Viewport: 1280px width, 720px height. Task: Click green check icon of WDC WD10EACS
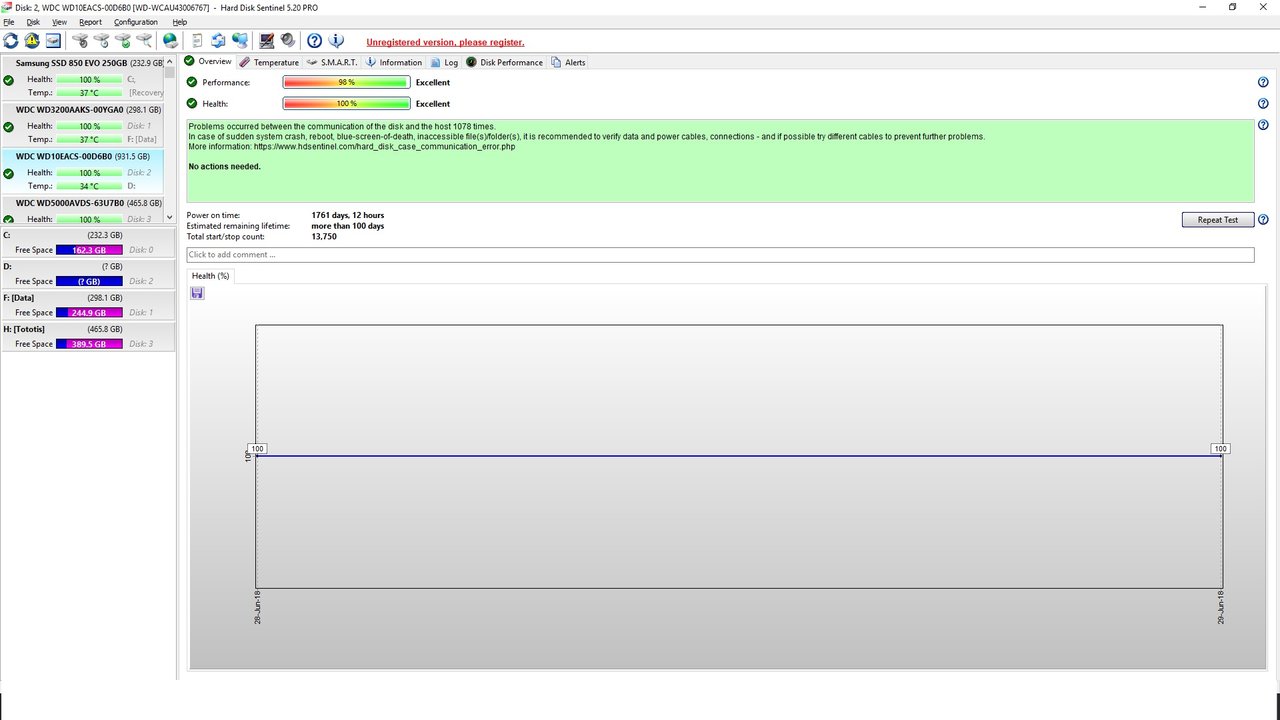(9, 174)
